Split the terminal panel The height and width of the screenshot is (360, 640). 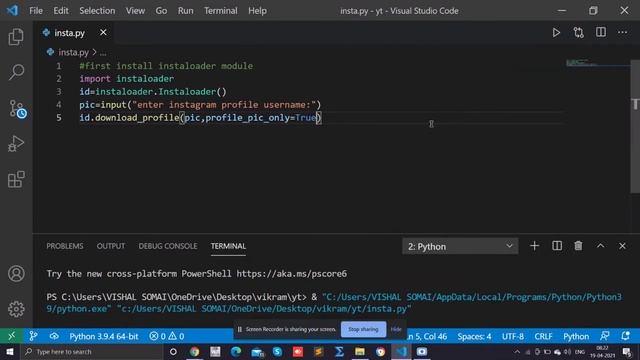pyautogui.click(x=557, y=246)
